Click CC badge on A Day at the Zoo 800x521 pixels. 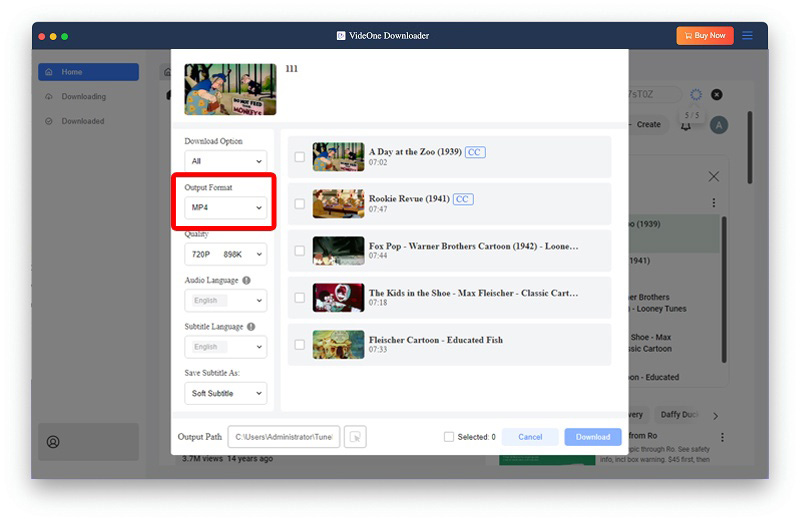(475, 152)
